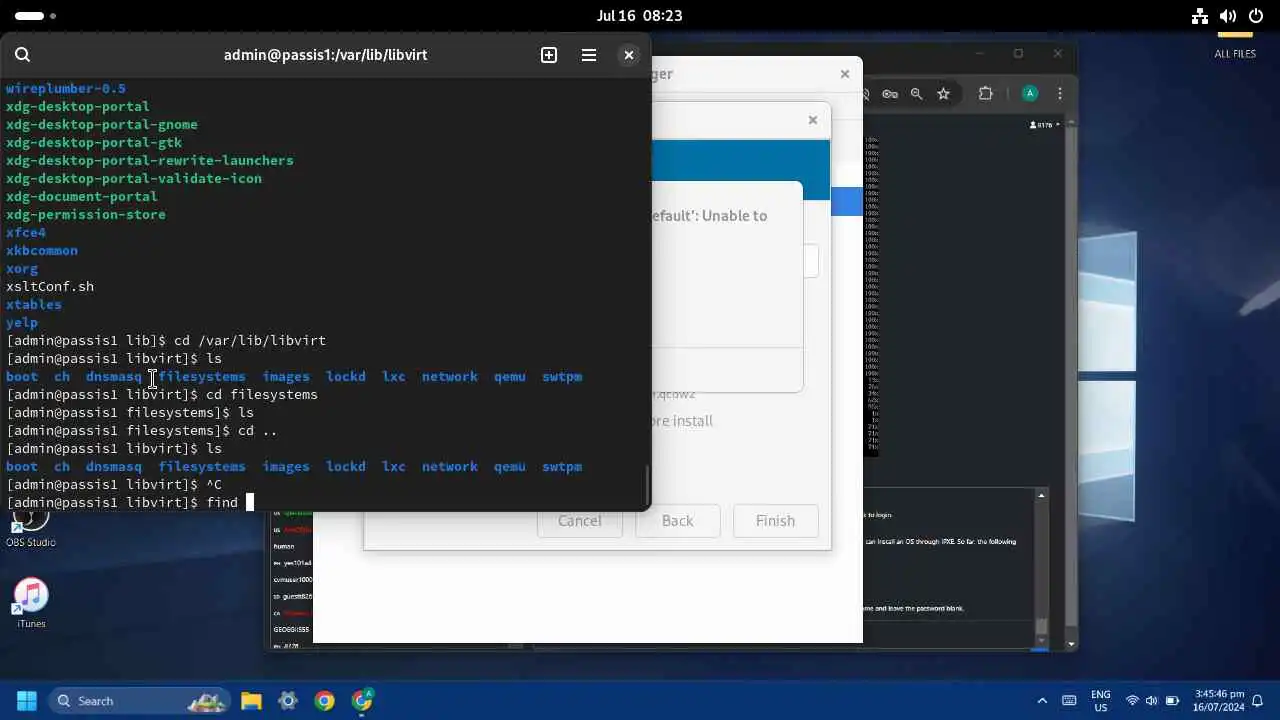Click the terminal title admin@passis1:/var/lib/libvirt
This screenshot has width=1280, height=720.
326,55
